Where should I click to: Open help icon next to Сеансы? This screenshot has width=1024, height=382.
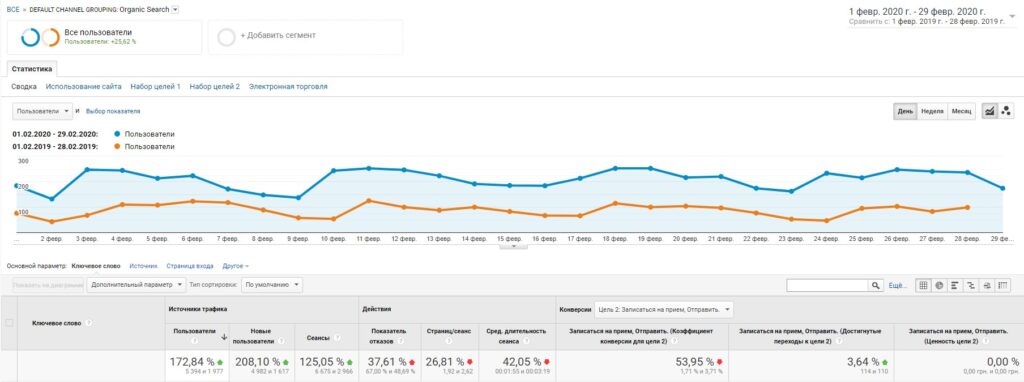(x=337, y=338)
